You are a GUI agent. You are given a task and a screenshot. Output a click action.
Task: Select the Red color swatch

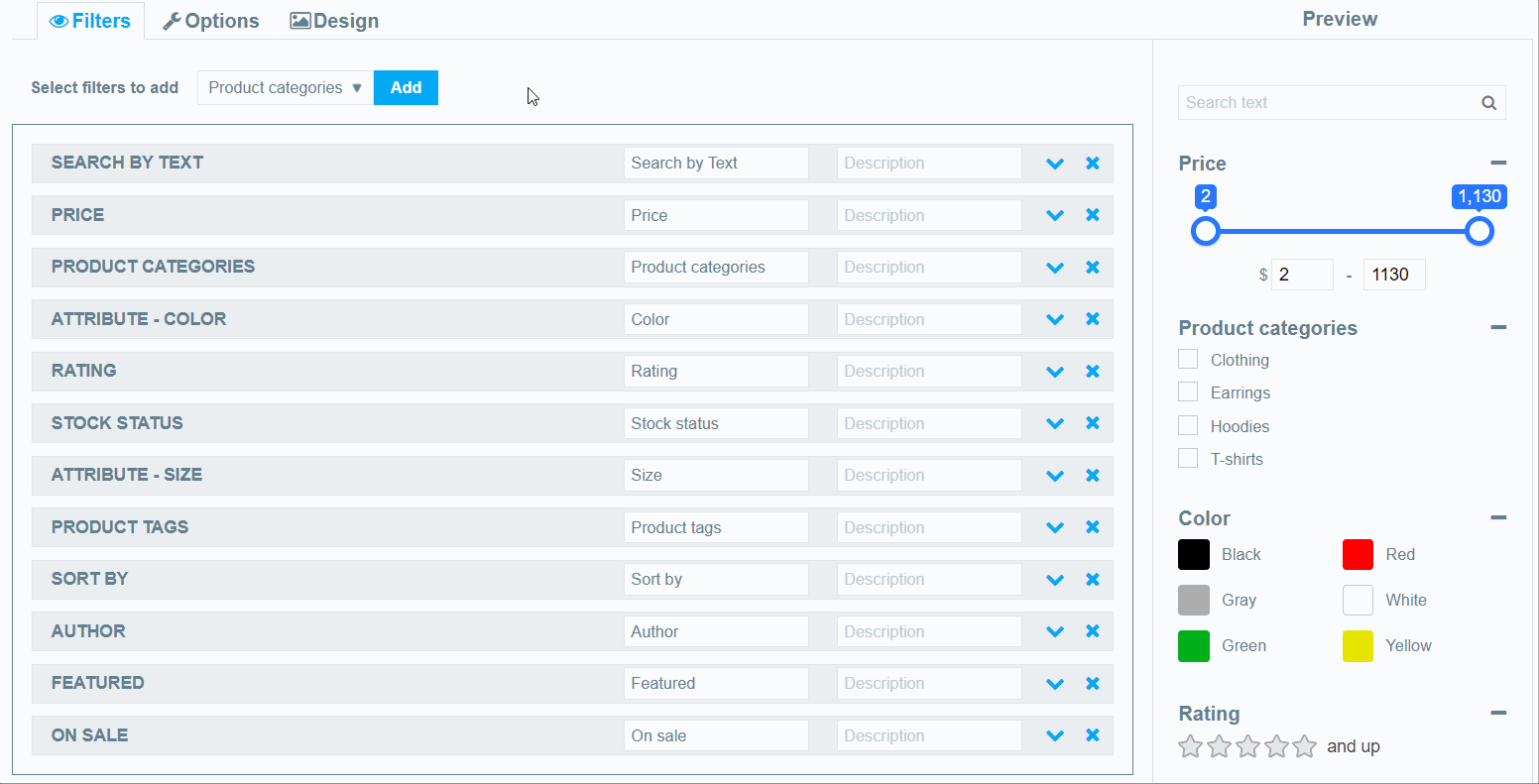(1359, 555)
